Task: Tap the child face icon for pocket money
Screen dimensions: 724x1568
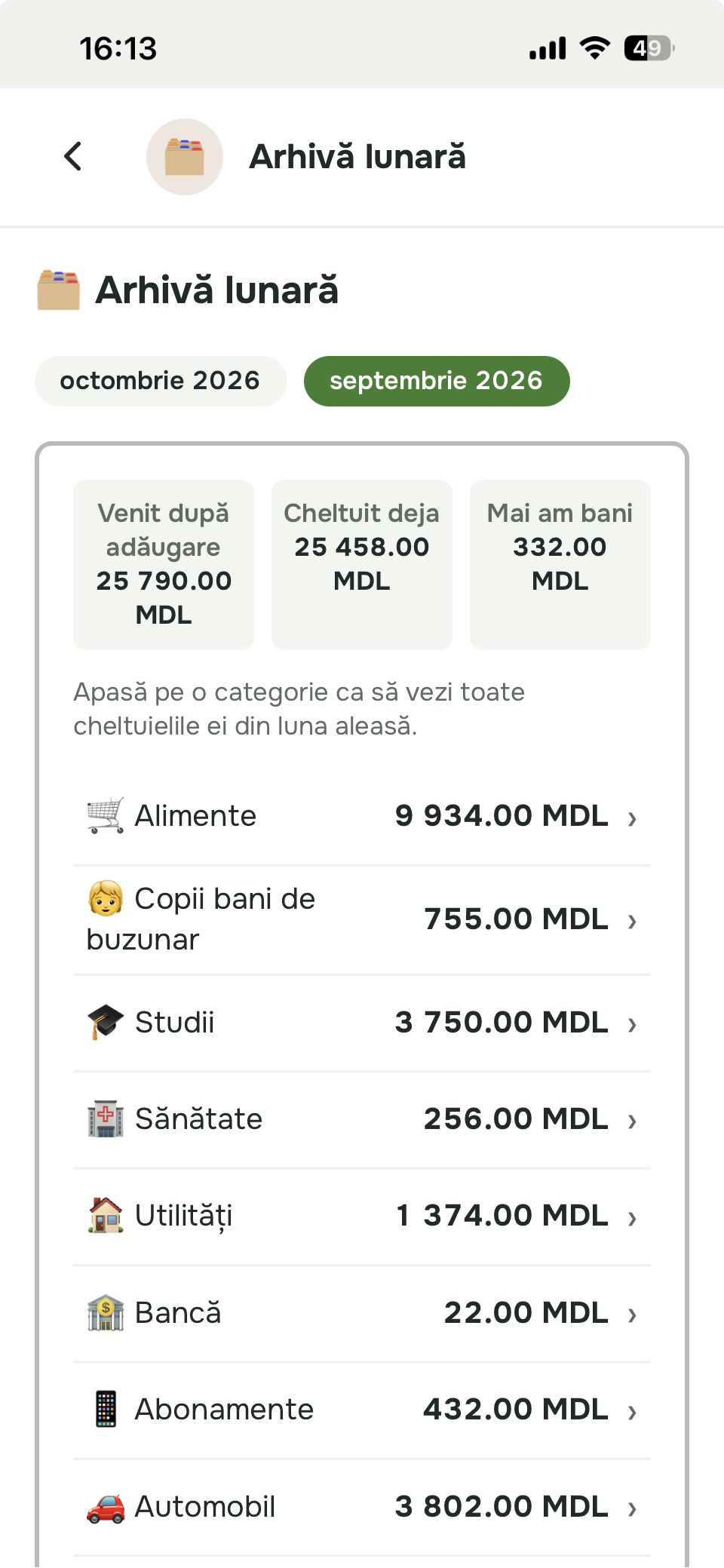Action: click(x=106, y=898)
